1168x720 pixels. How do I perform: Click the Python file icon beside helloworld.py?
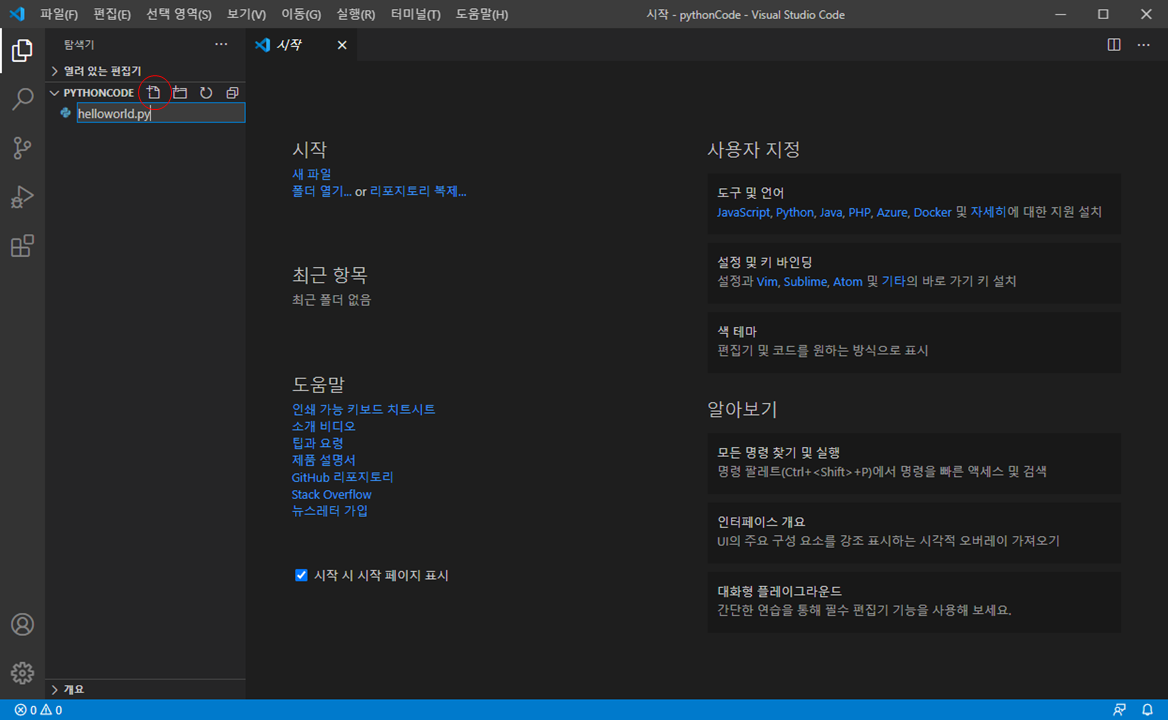point(66,113)
